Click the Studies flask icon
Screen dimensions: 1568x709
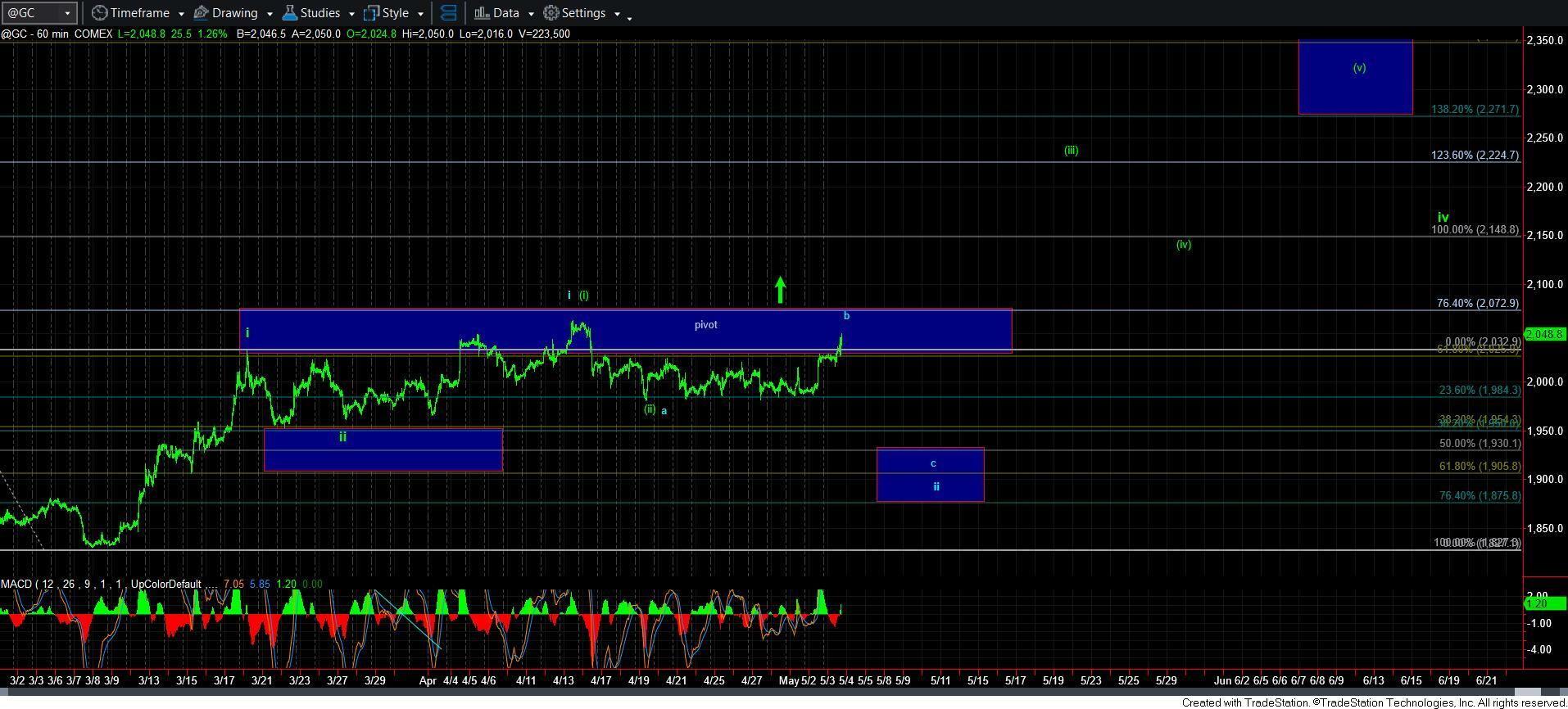289,13
